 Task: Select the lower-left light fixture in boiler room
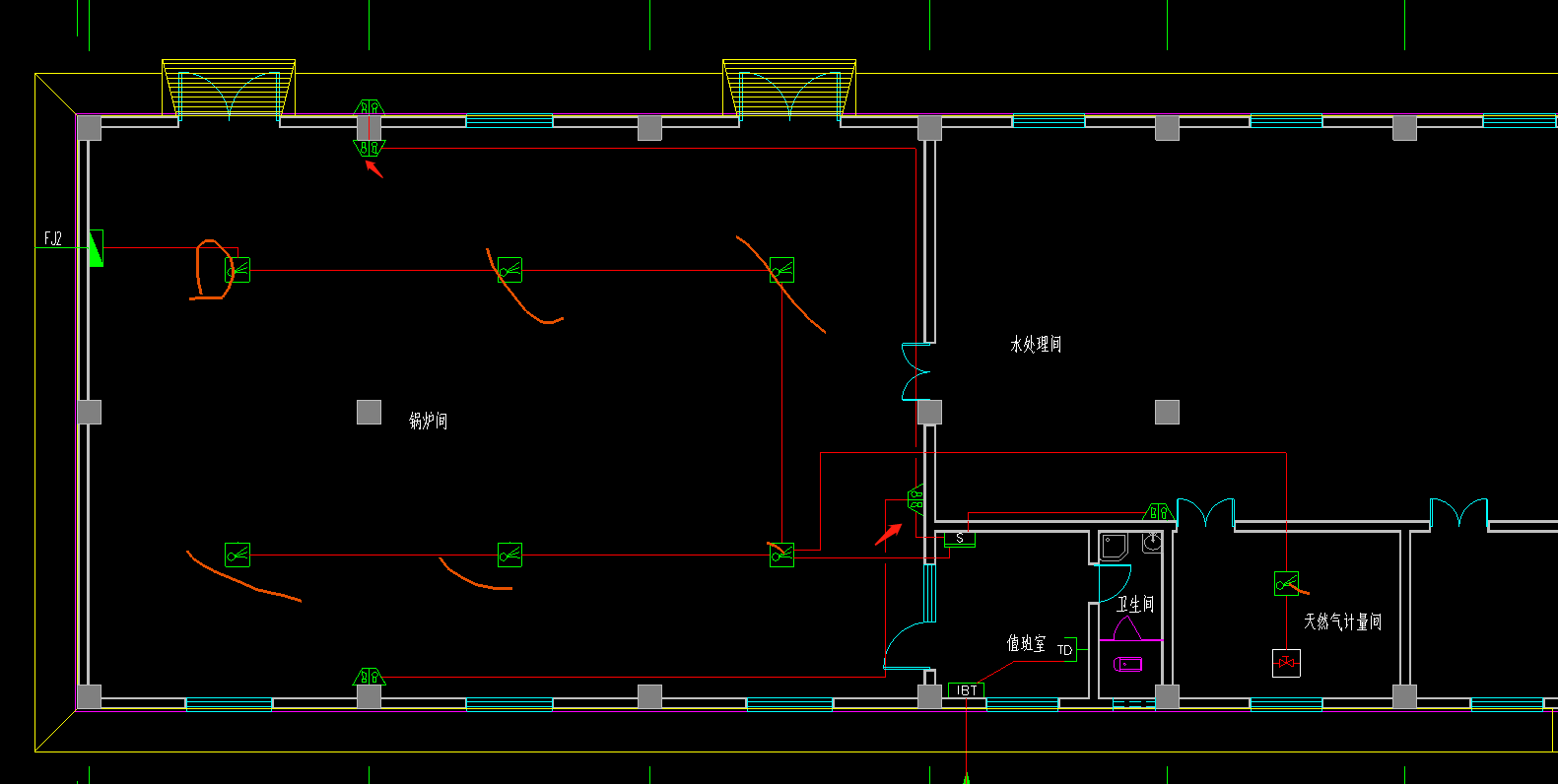coord(237,555)
